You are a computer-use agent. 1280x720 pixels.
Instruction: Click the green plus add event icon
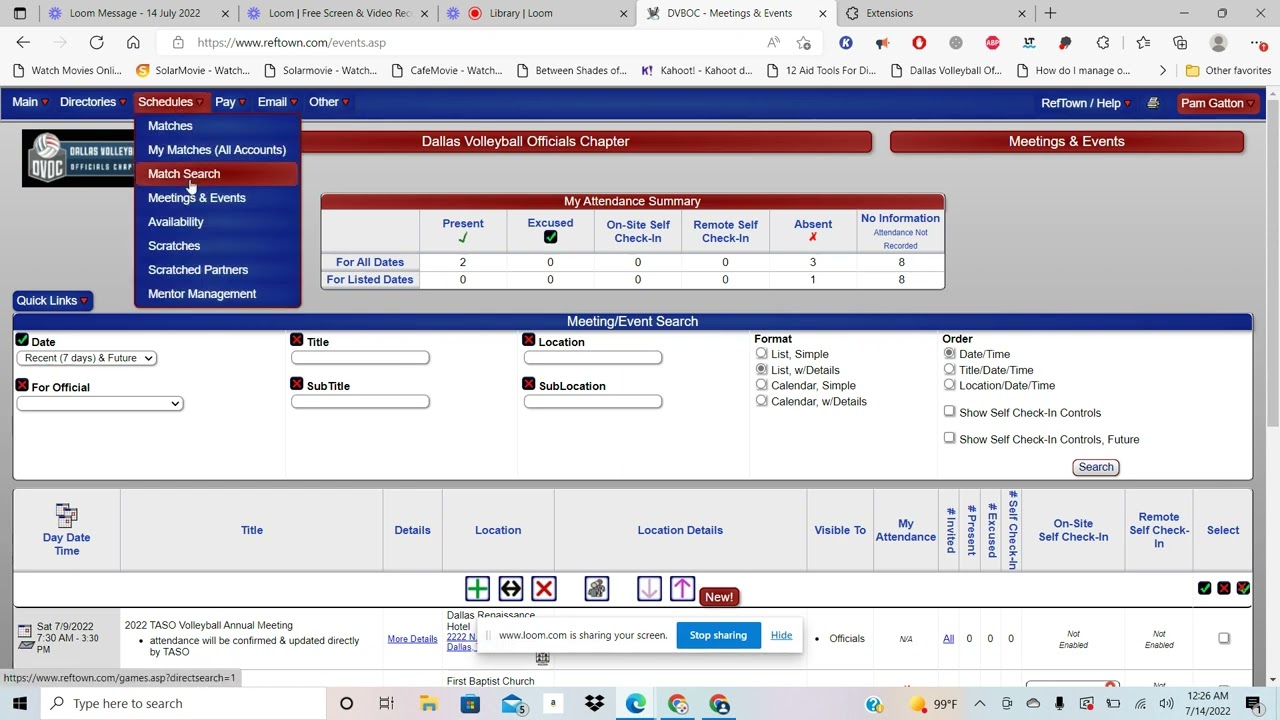tap(477, 589)
